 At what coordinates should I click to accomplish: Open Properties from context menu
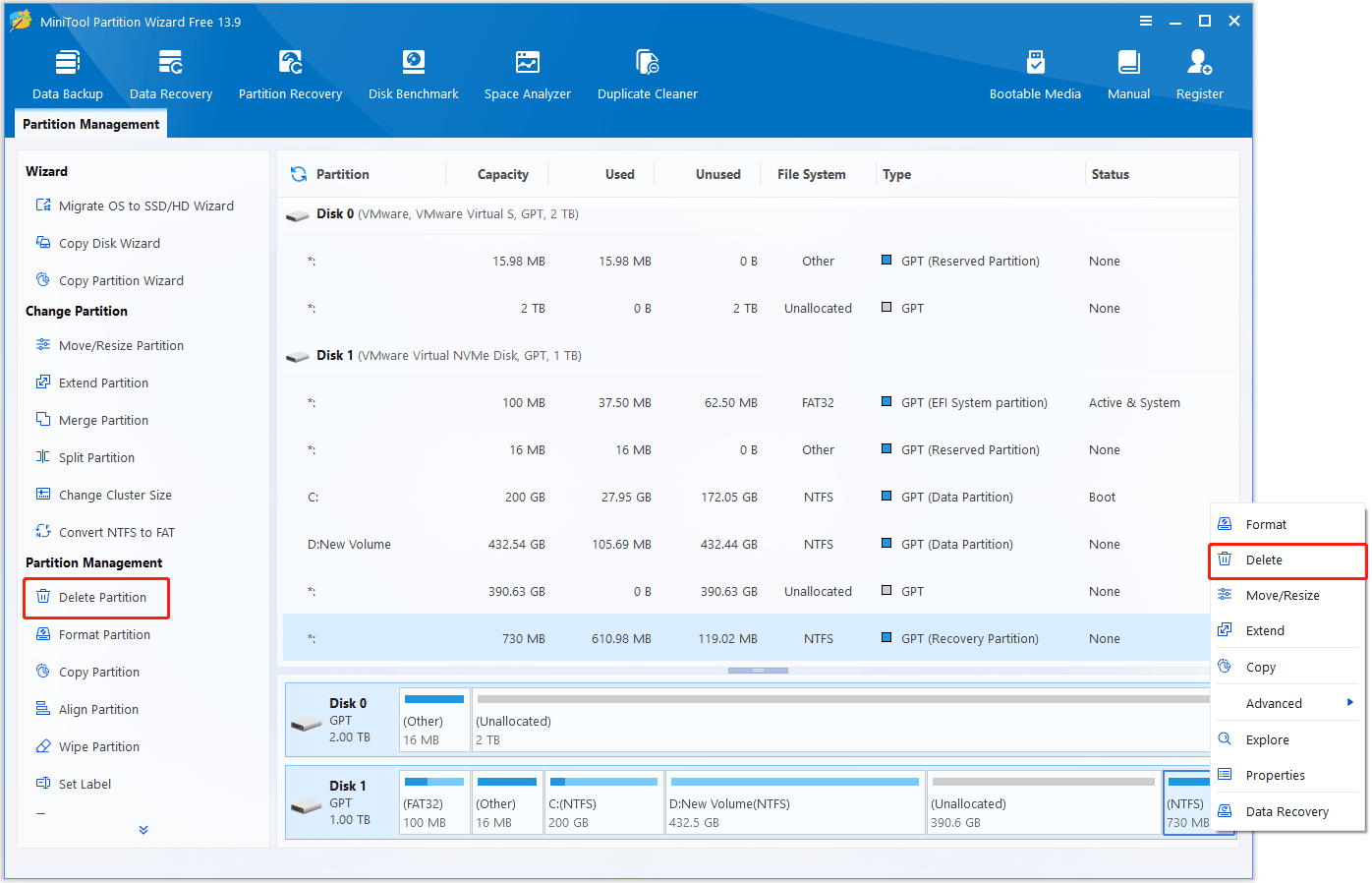tap(1287, 775)
